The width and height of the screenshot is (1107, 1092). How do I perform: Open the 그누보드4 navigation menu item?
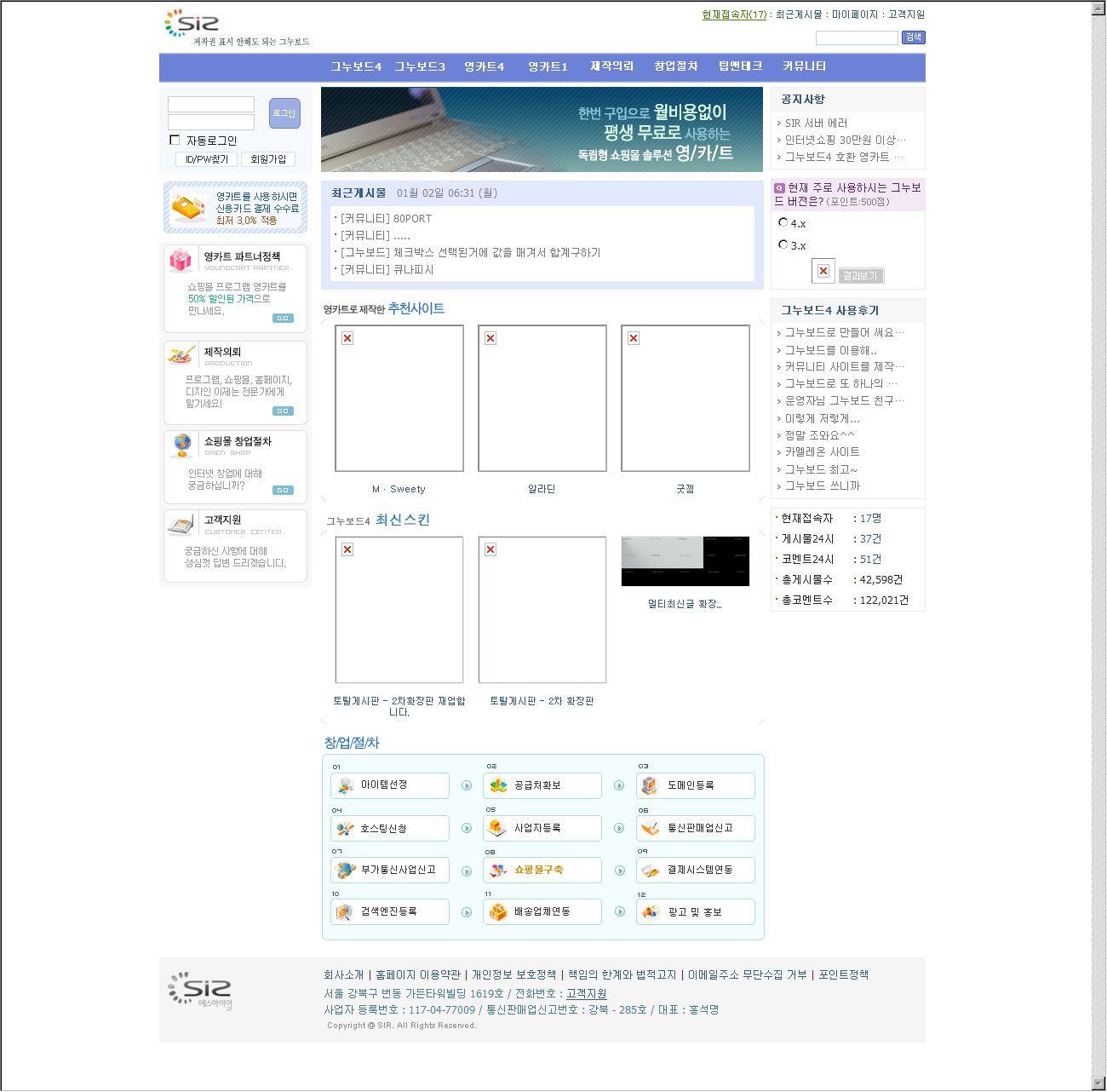[356, 66]
